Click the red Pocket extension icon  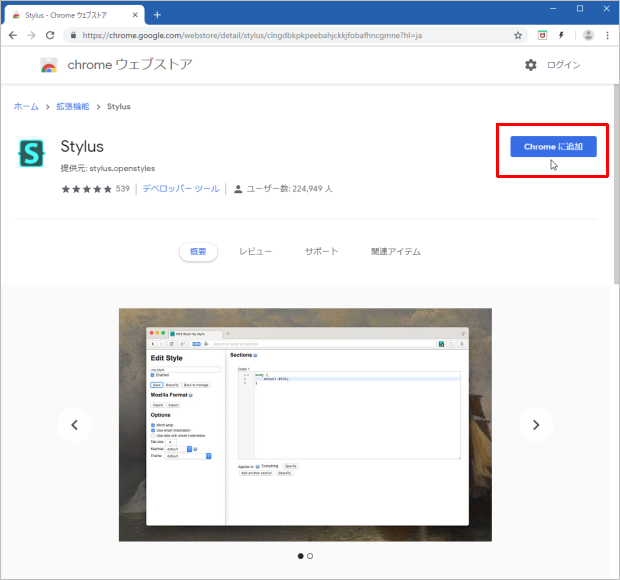click(x=542, y=35)
